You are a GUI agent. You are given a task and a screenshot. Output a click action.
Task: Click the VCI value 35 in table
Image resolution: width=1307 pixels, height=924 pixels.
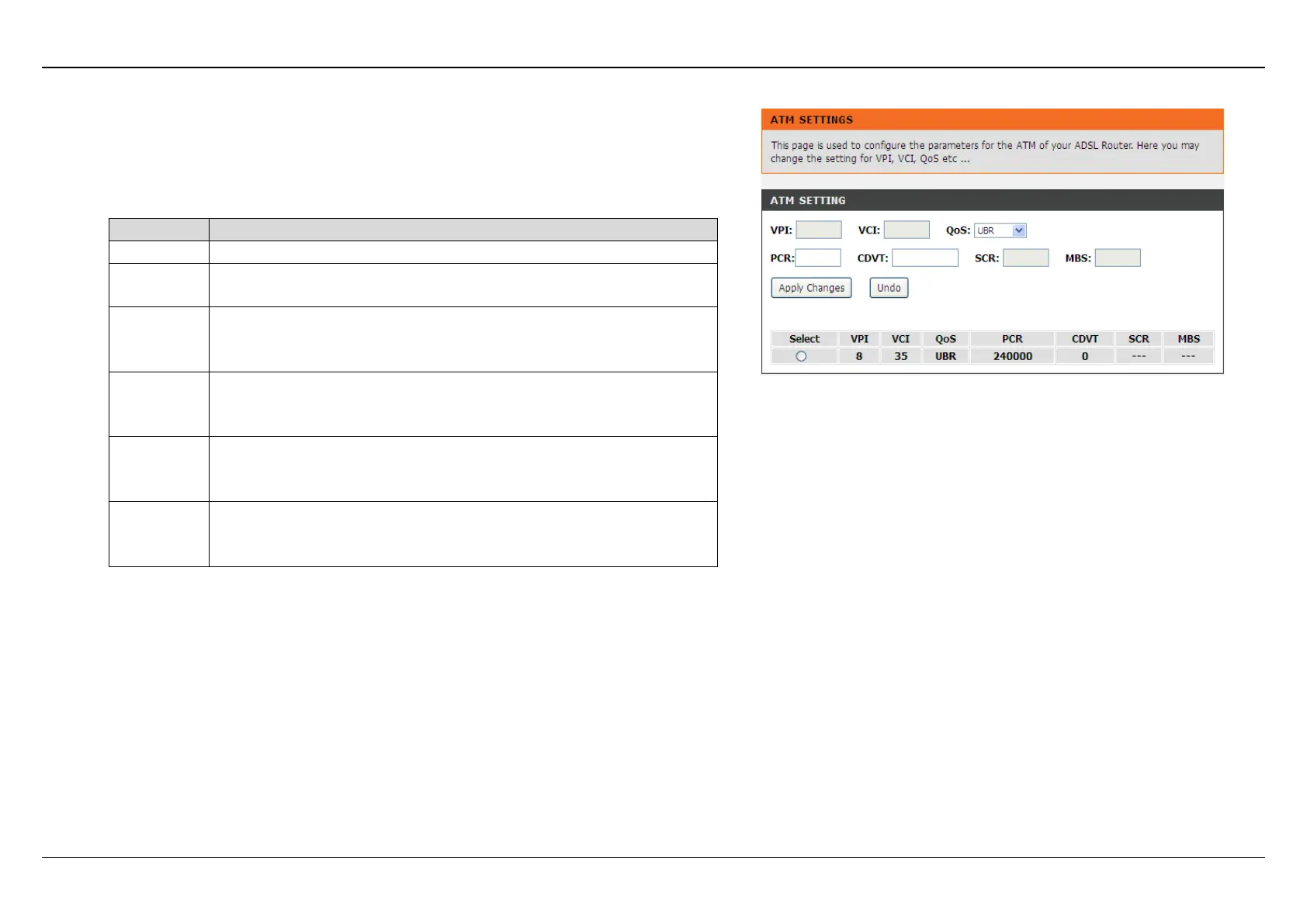pyautogui.click(x=900, y=356)
